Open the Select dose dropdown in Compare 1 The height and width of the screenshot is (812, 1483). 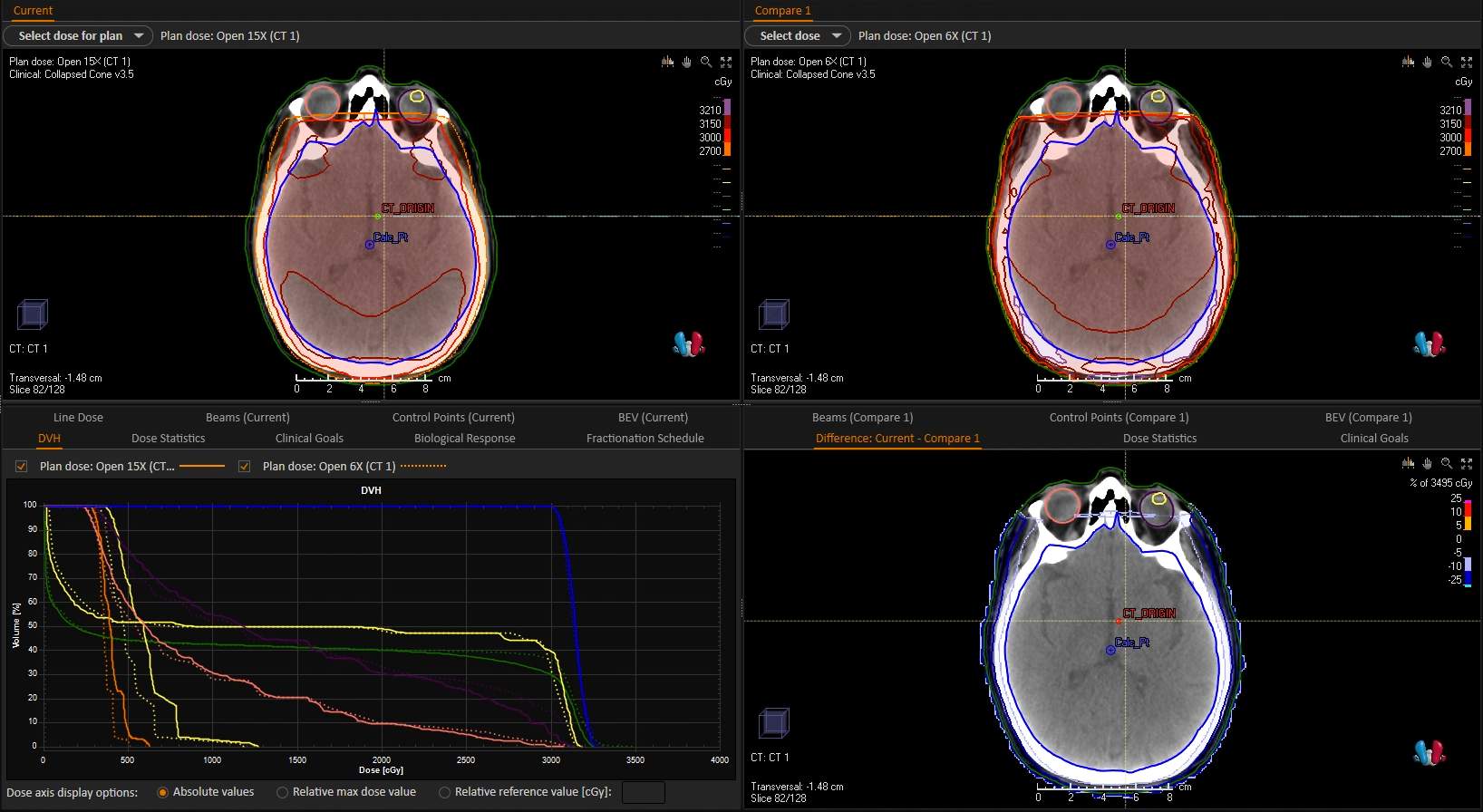798,35
